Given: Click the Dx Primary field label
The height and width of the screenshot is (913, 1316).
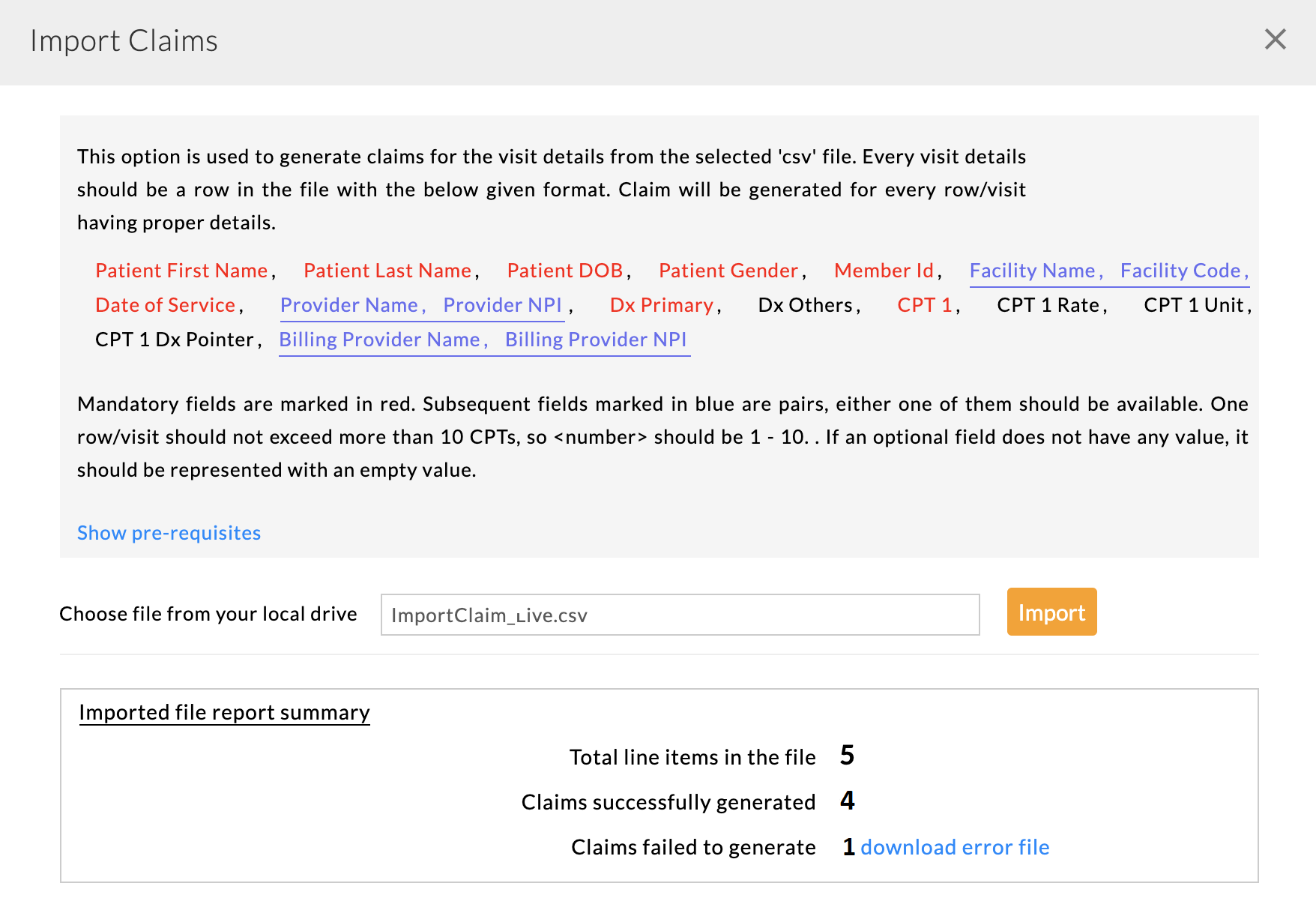Looking at the screenshot, I should coord(662,305).
